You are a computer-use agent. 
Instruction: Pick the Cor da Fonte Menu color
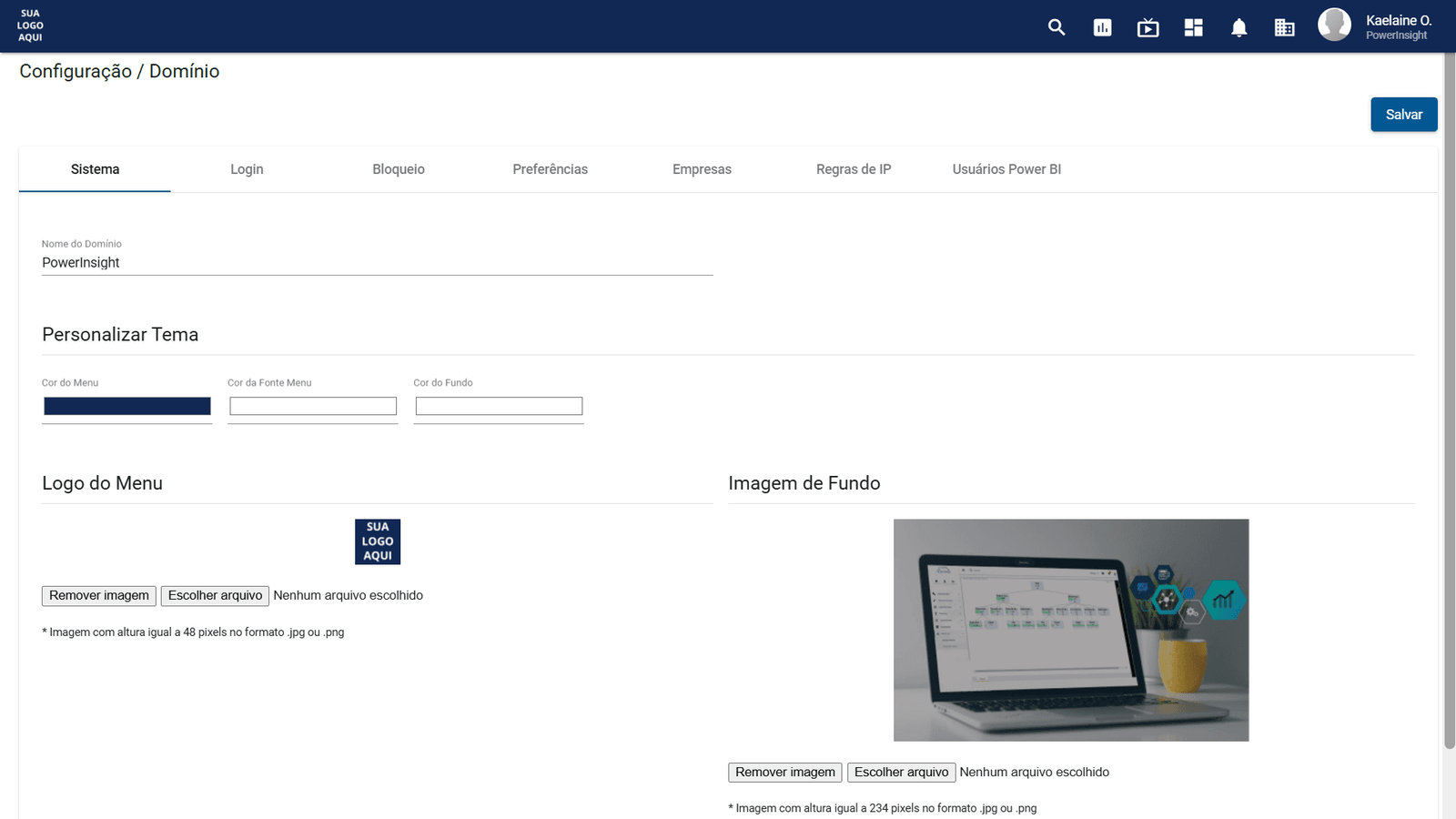coord(313,406)
